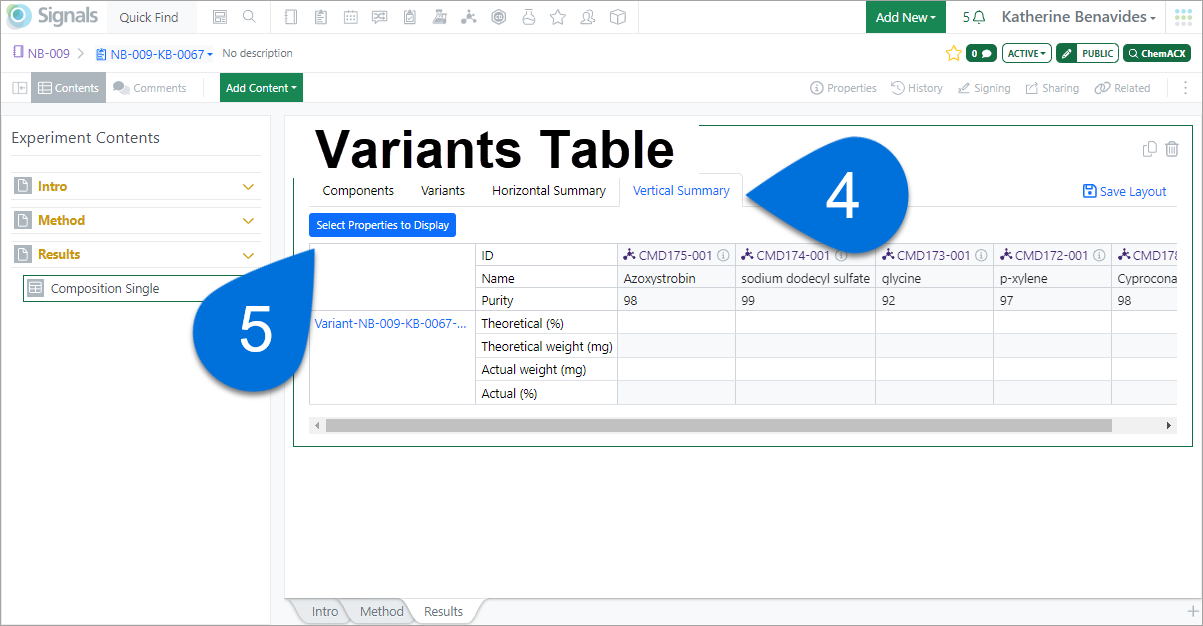
Task: Click Select Properties to Display button
Action: [x=383, y=225]
